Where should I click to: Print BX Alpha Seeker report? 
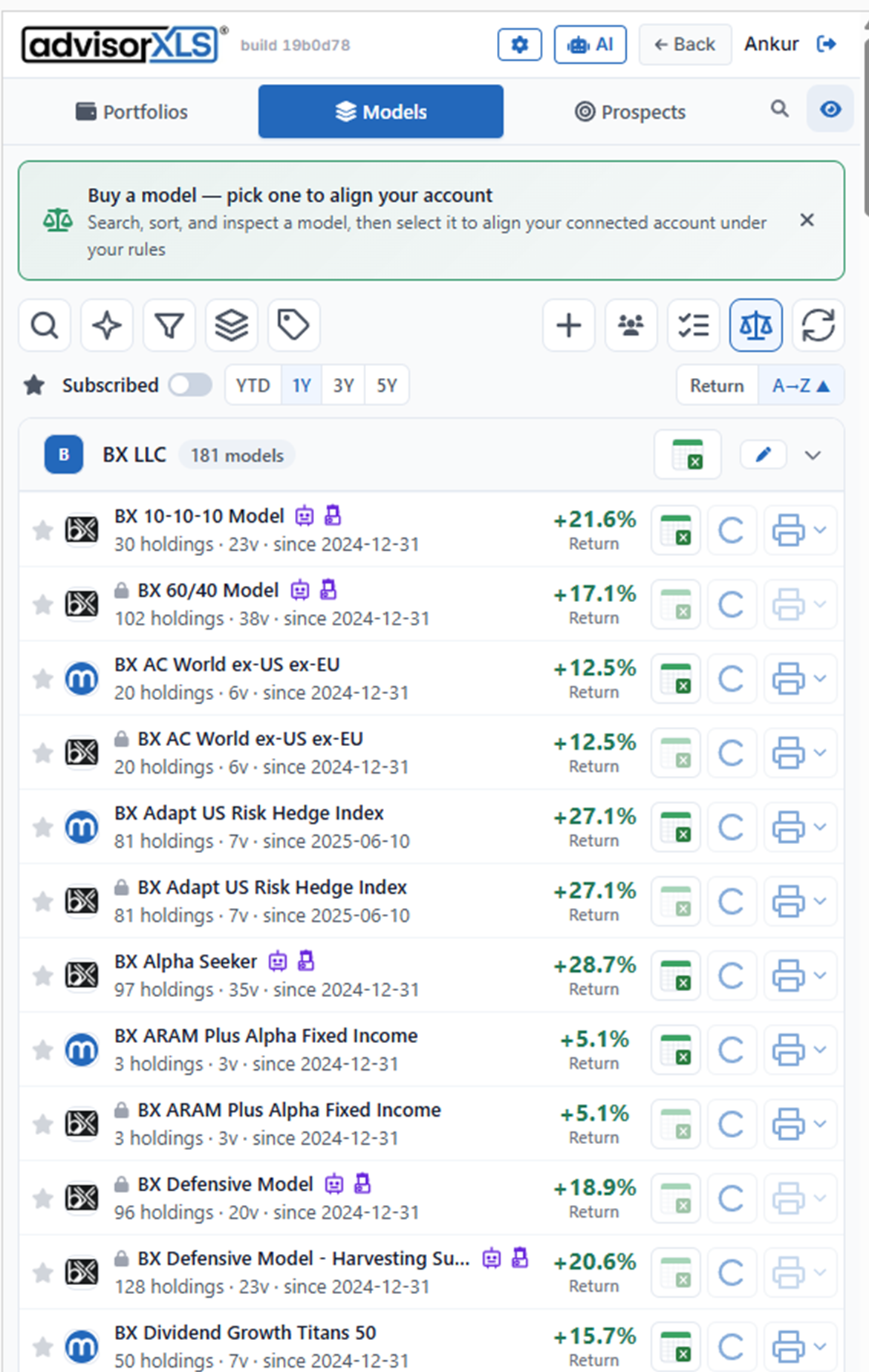[x=788, y=976]
